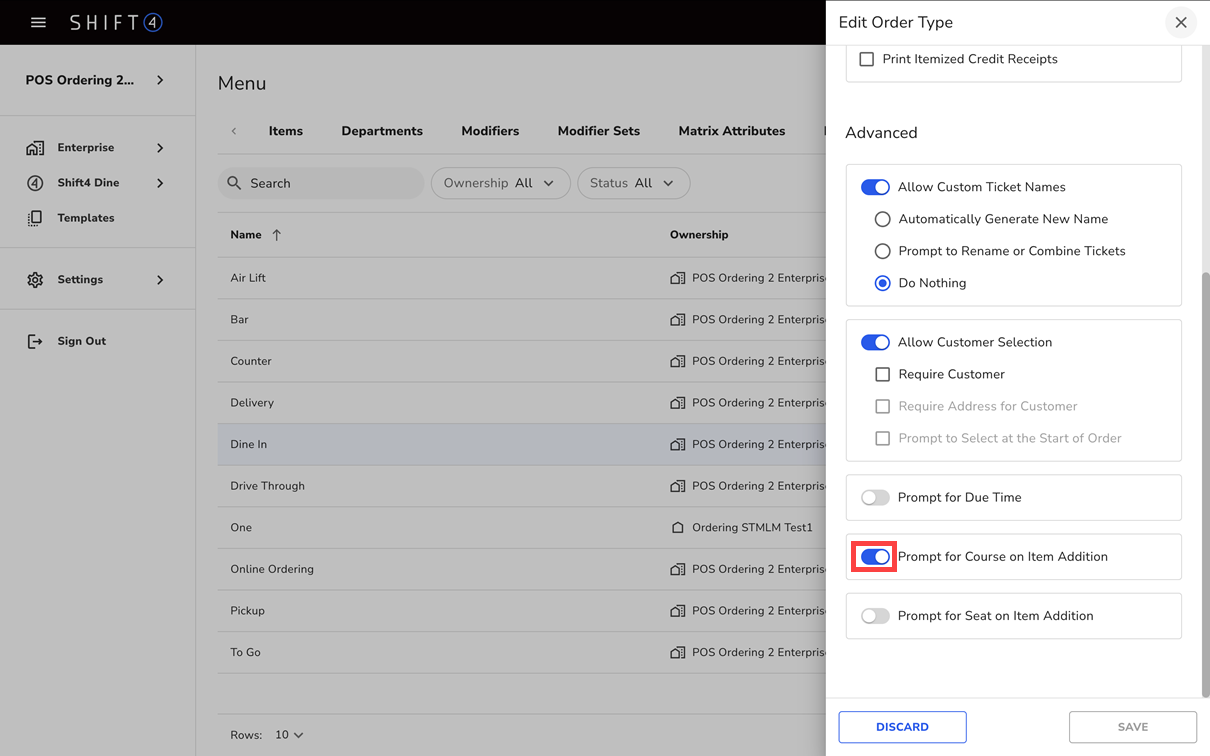Switch to the Items tab
This screenshot has width=1210, height=756.
pyautogui.click(x=286, y=131)
